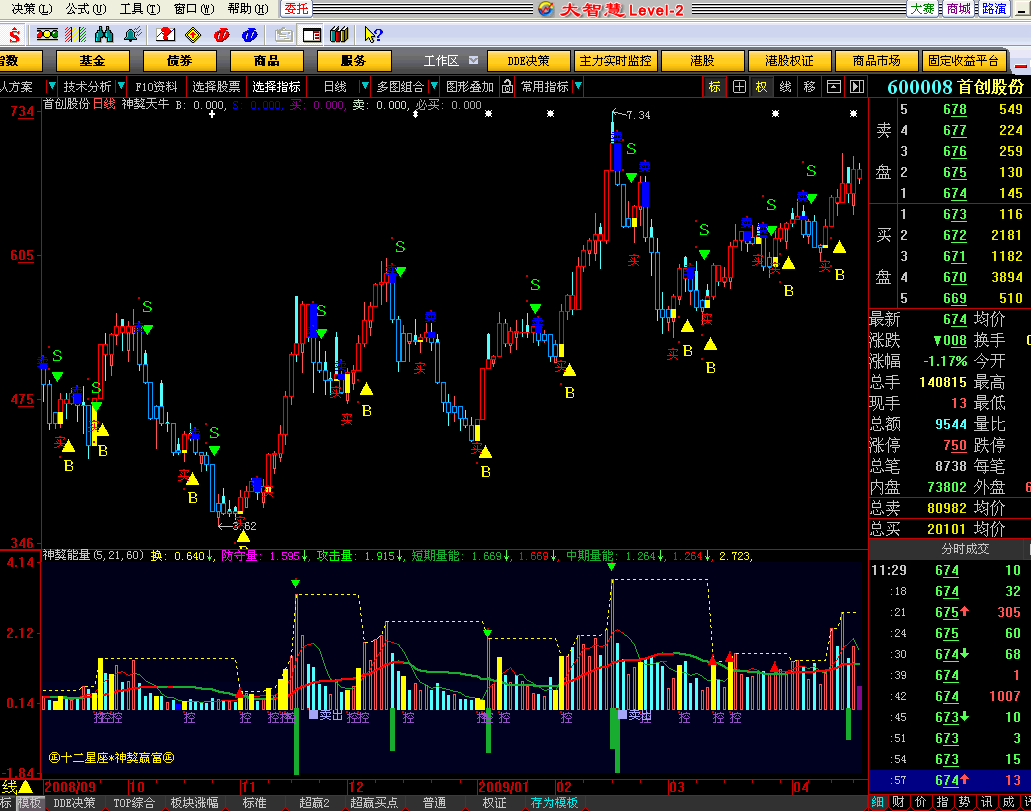
Task: Click the blue phi symbol icon
Action: click(x=250, y=35)
